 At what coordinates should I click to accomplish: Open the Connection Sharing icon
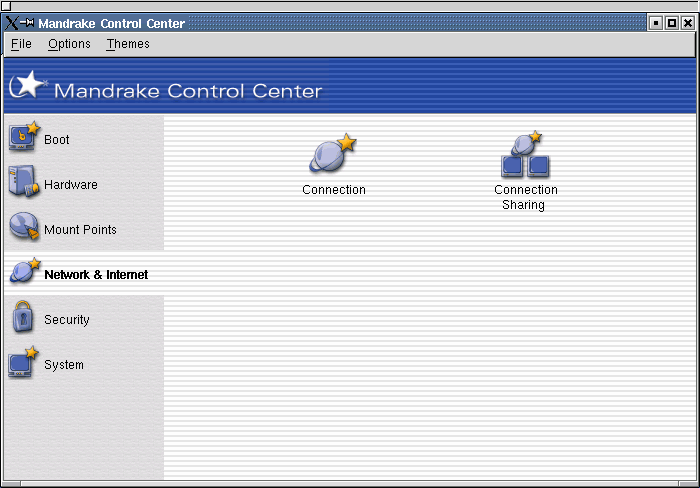tap(525, 154)
